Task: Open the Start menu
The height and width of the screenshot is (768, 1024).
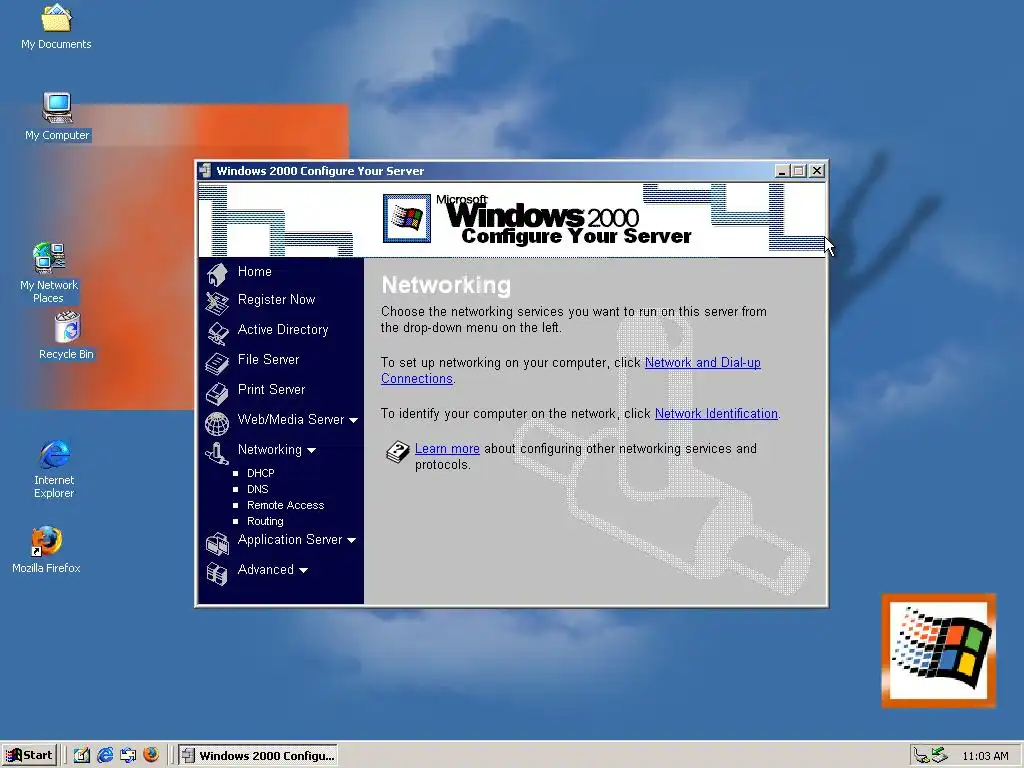Action: (x=29, y=756)
